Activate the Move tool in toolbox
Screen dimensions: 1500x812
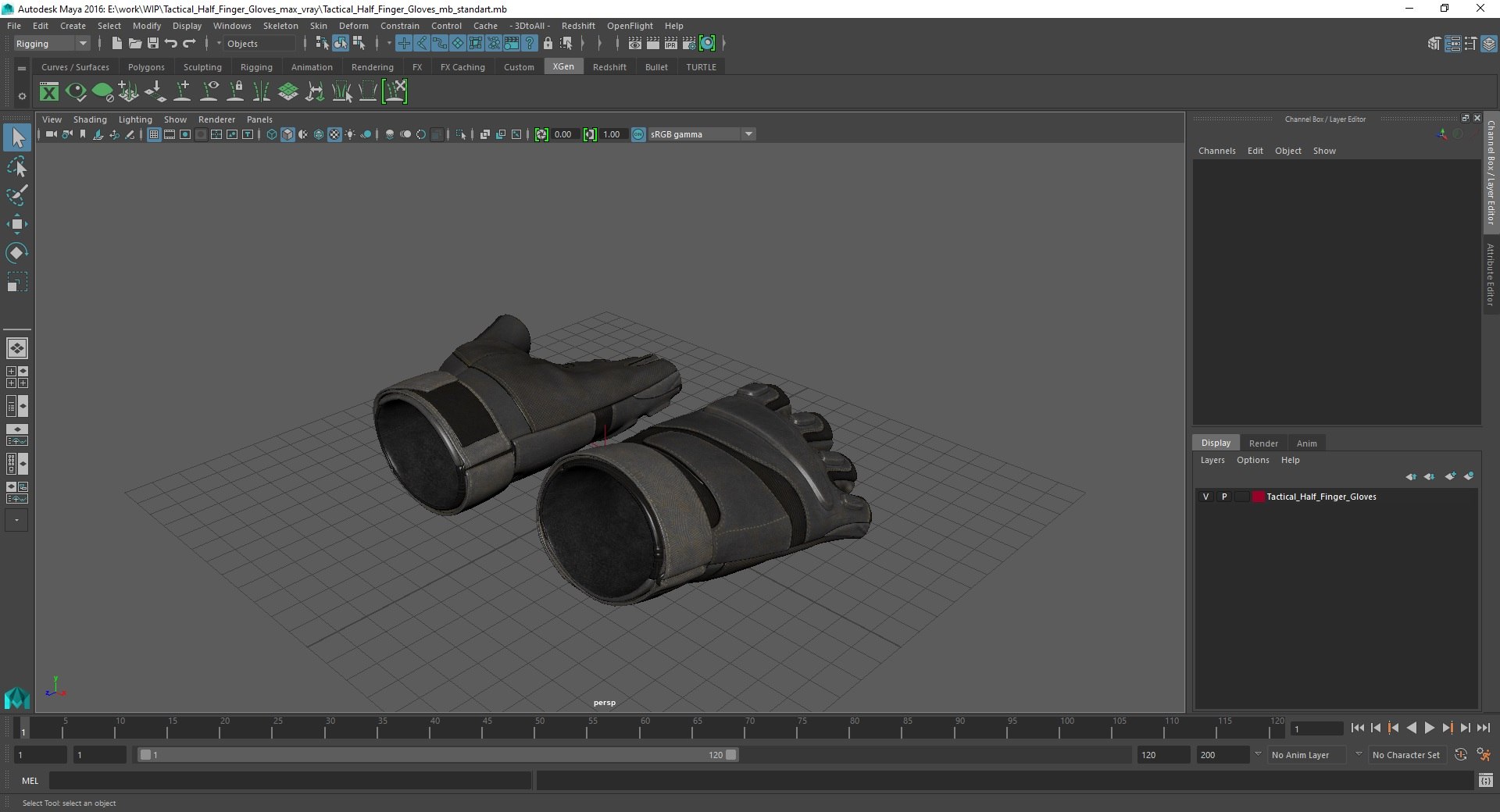17,224
